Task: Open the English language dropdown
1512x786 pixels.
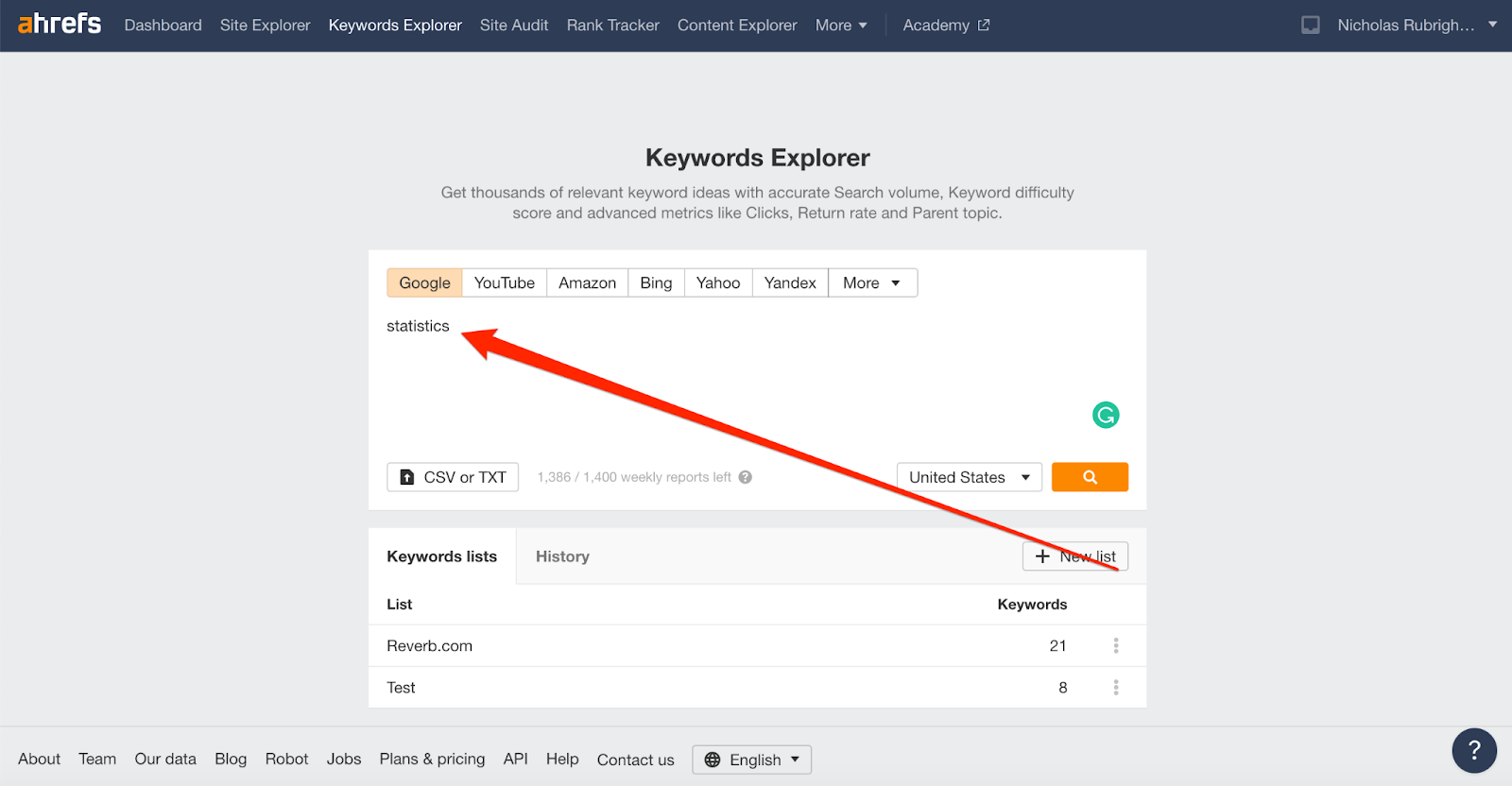Action: coord(752,760)
